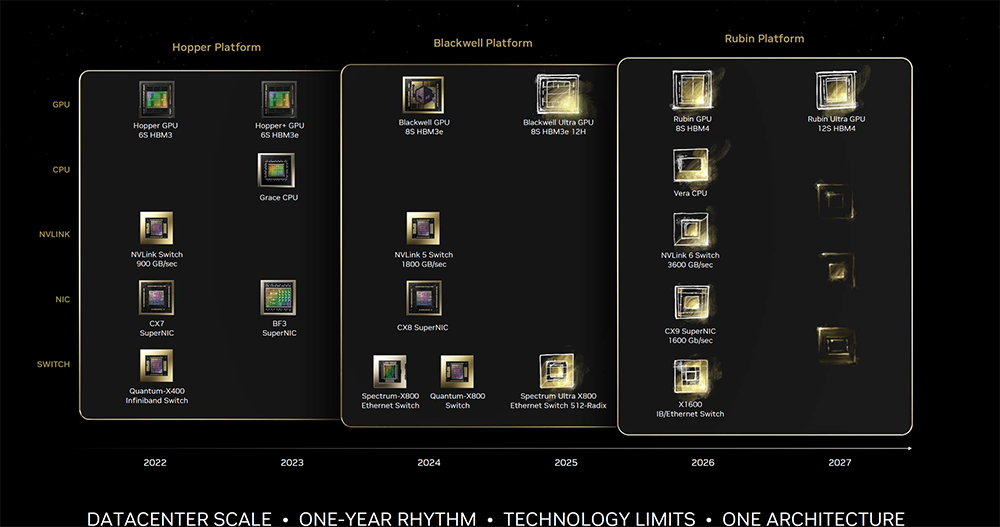Select the Spectrum Ultra X800 chip sketch
Viewport: 1000px width, 527px height.
tap(557, 371)
